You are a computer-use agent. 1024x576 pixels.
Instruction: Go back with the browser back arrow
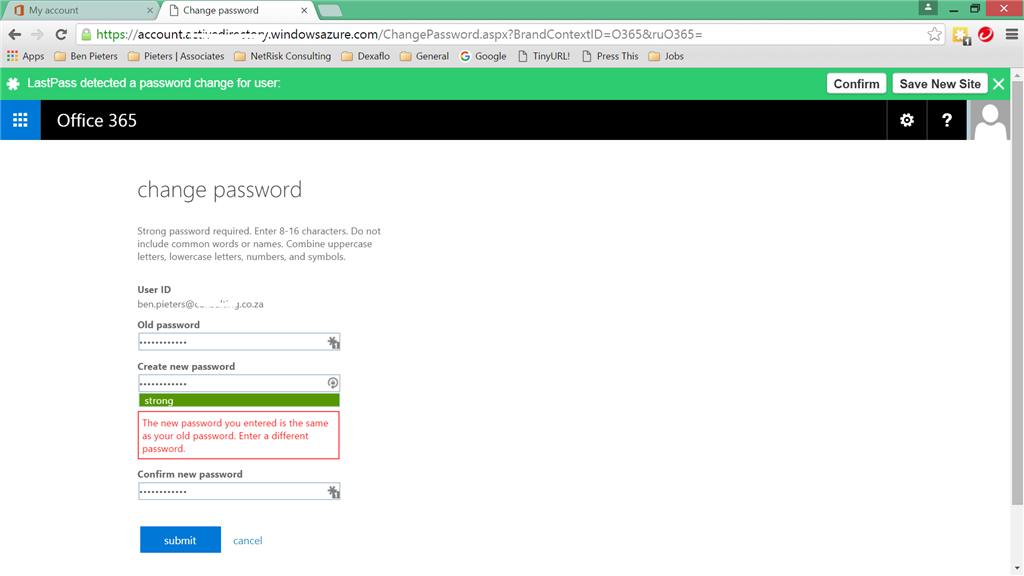coord(14,35)
